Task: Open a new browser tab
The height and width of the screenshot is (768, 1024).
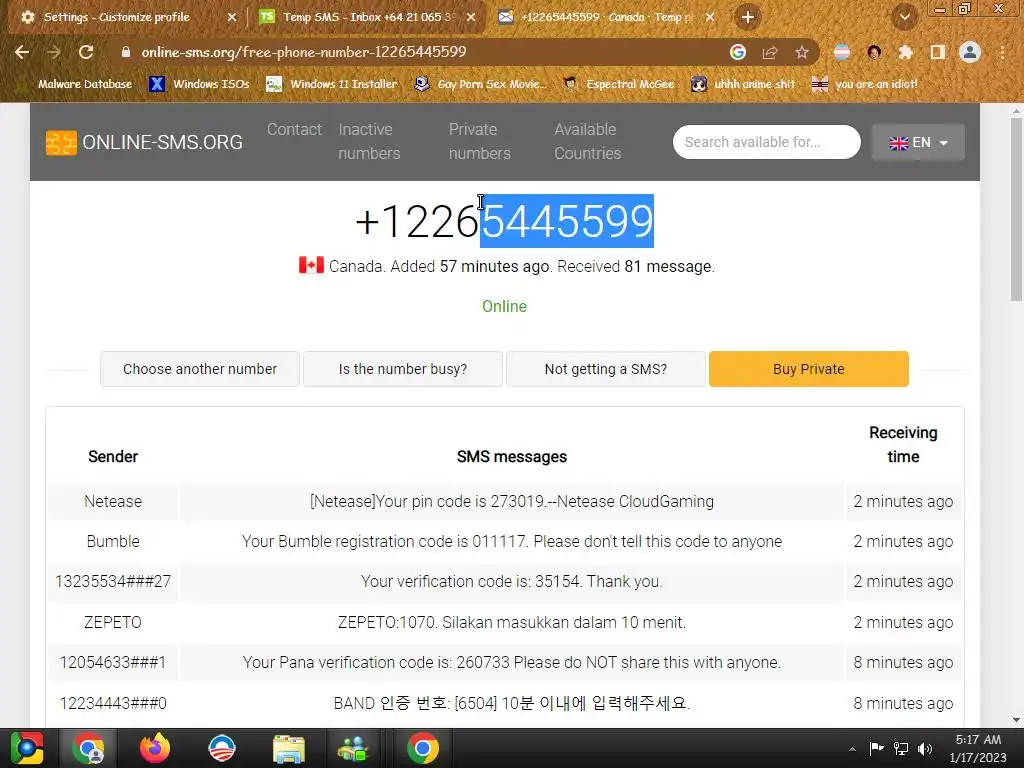Action: [748, 17]
